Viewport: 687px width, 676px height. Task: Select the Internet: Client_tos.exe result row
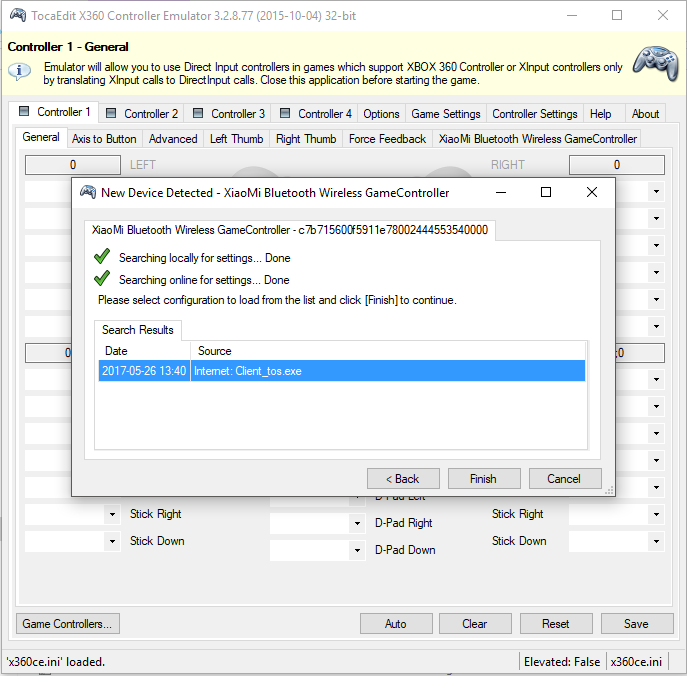(340, 371)
